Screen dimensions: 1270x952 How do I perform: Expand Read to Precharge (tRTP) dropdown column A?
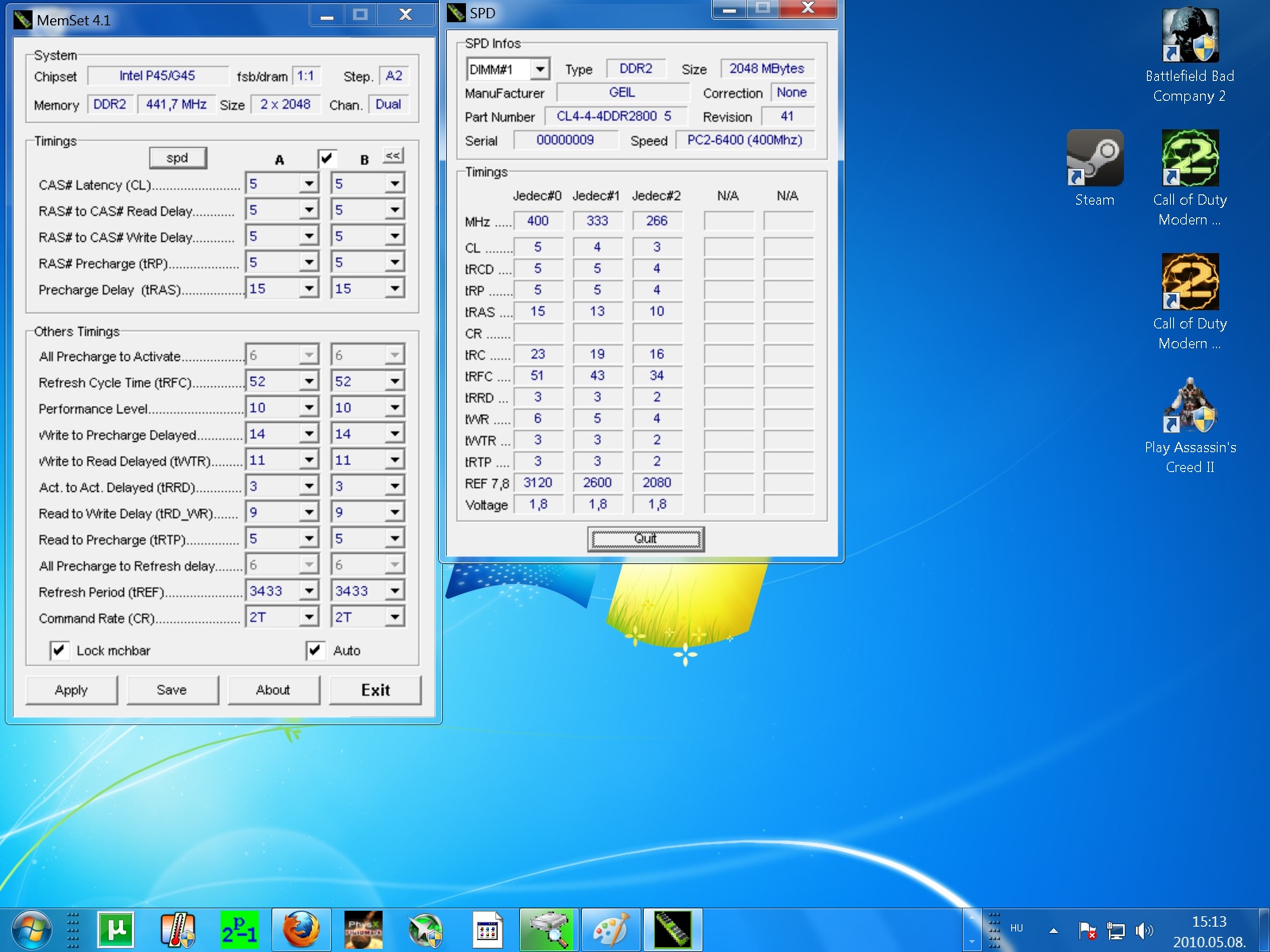pos(309,539)
